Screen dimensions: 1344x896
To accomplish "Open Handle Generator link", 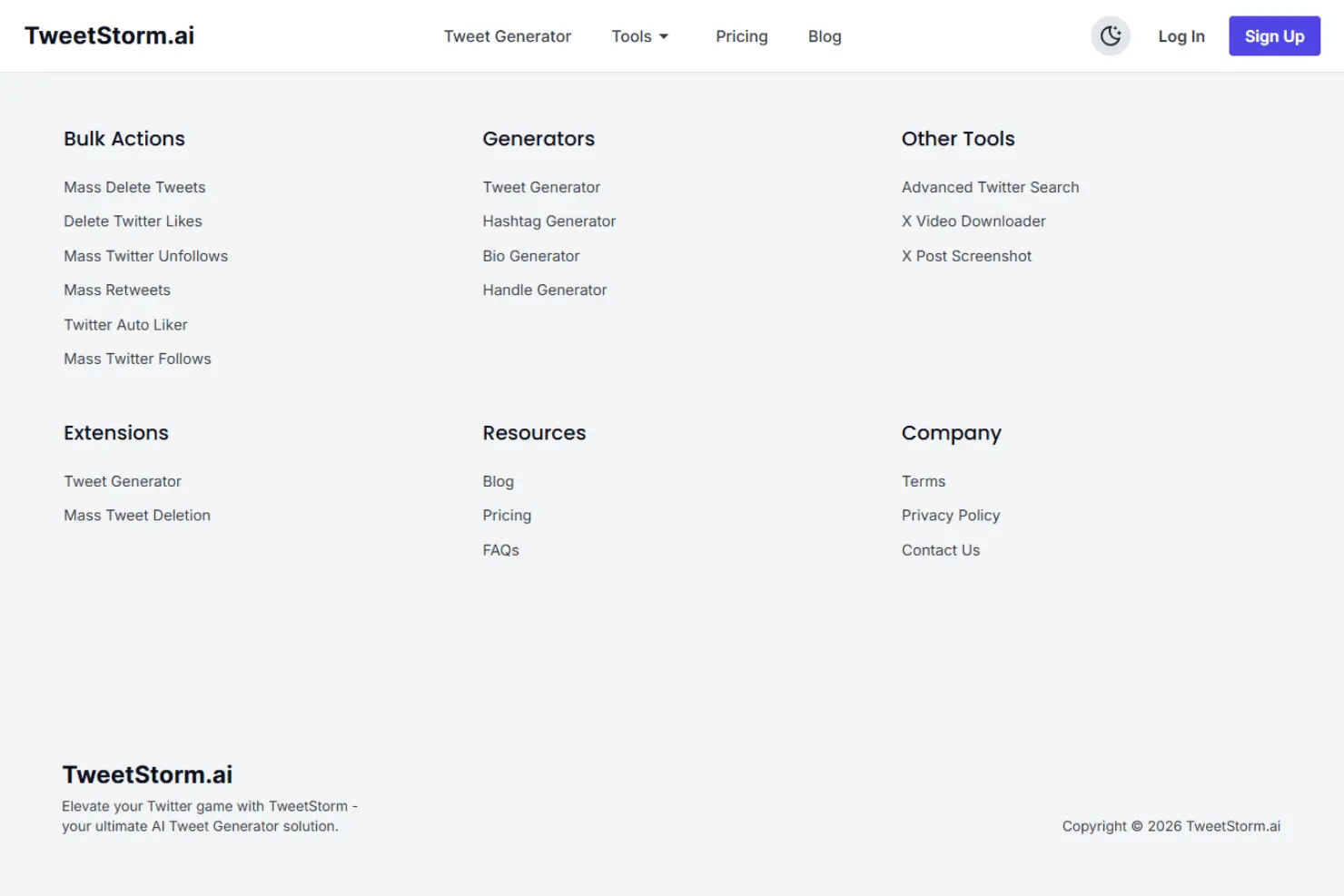I will pyautogui.click(x=544, y=290).
